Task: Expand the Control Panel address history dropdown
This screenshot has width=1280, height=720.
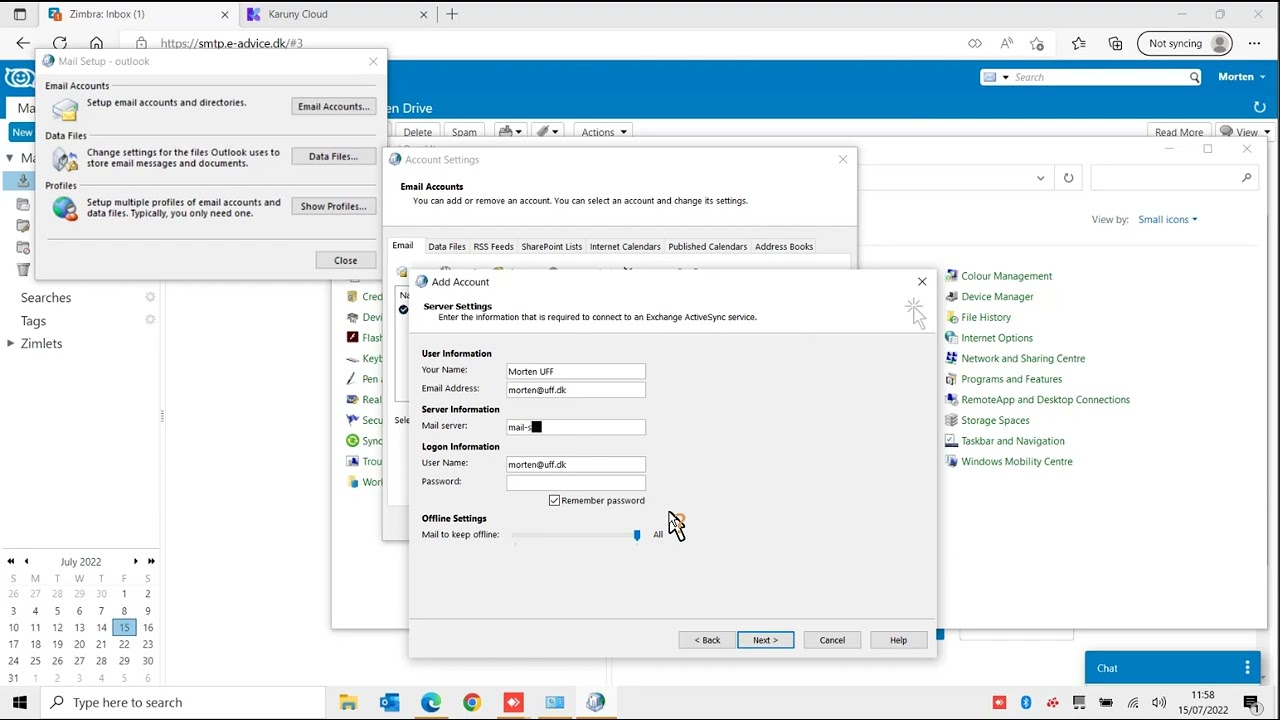Action: 1040,178
